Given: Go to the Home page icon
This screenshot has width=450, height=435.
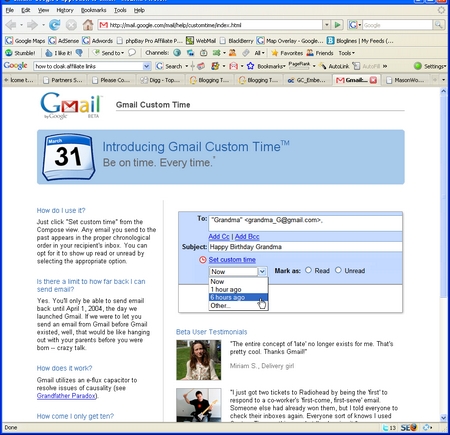Looking at the screenshot, I should 88,25.
